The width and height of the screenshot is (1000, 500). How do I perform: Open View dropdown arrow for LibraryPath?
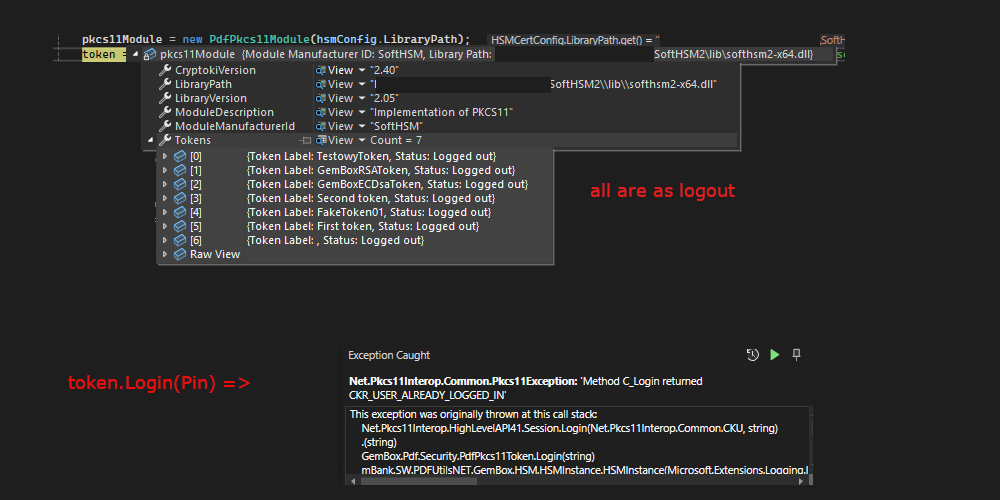(362, 84)
